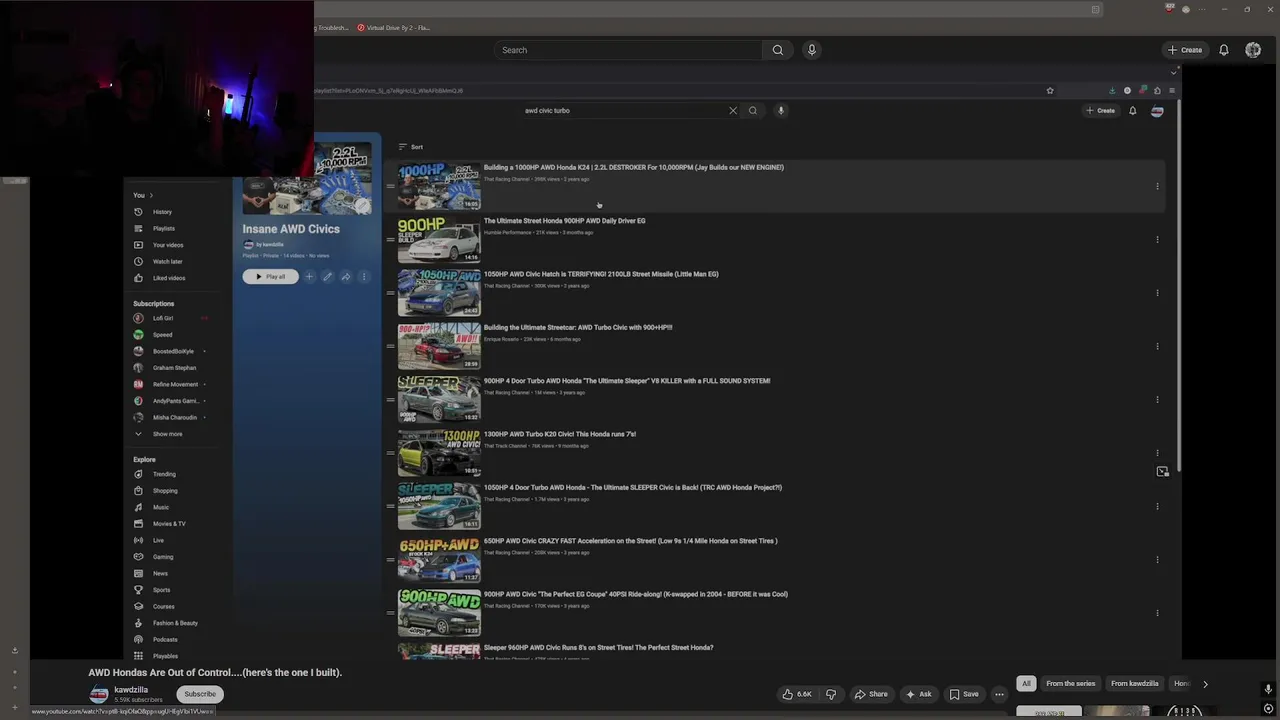Open 1050HP AWD Civic Hatch thumbnail
This screenshot has height=720, width=1280.
tap(439, 293)
